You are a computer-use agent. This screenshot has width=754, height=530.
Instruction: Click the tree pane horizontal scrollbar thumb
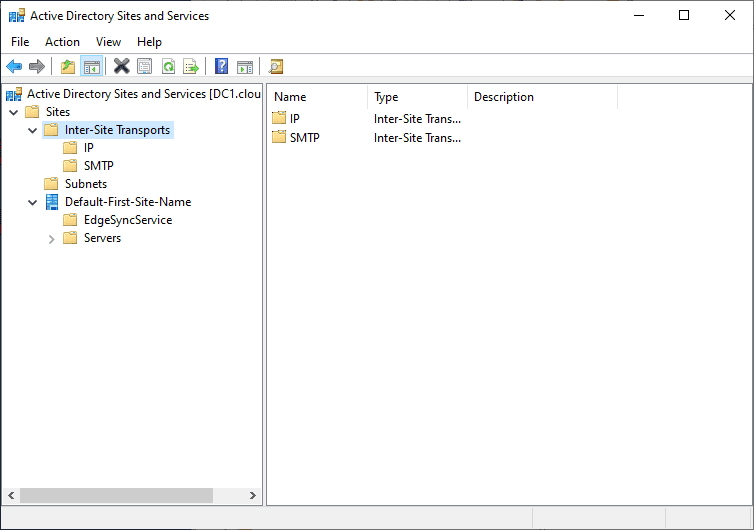pos(116,495)
